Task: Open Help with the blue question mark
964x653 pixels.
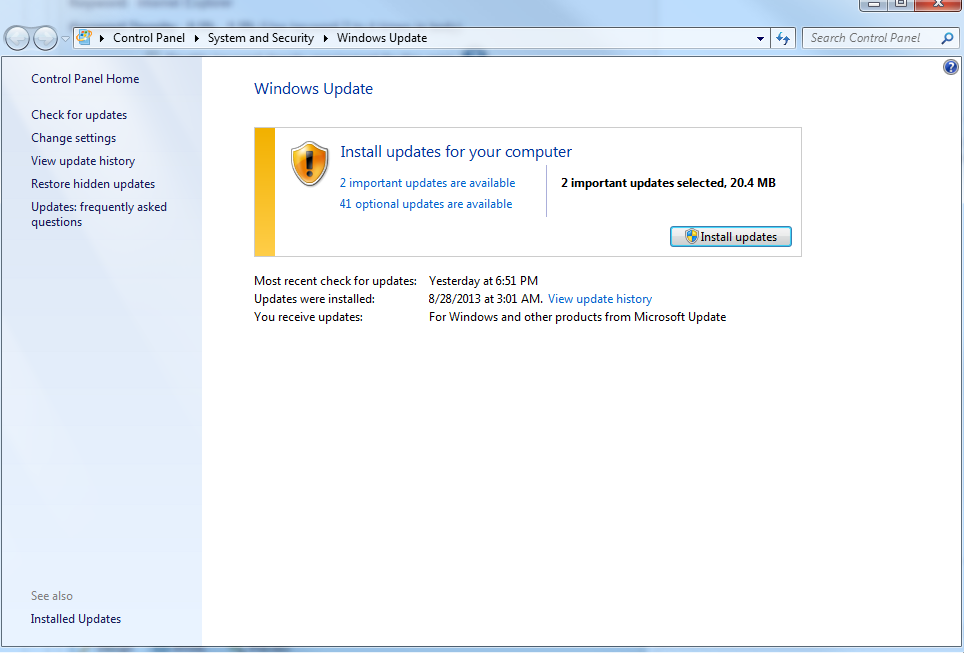Action: pyautogui.click(x=951, y=67)
